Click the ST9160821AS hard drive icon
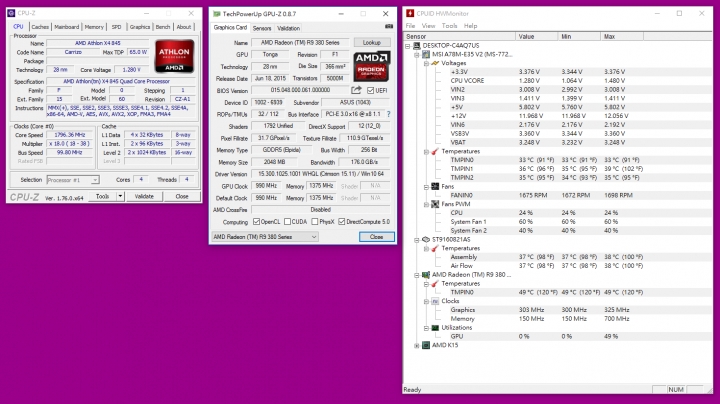This screenshot has height=404, width=720. coord(426,239)
